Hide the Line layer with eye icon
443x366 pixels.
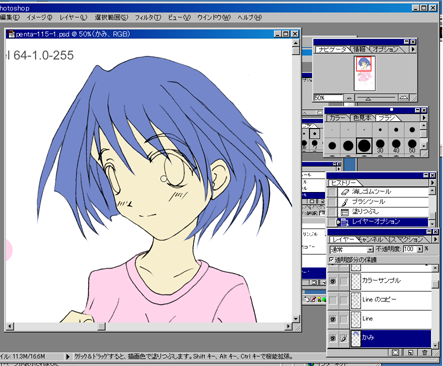pos(333,319)
